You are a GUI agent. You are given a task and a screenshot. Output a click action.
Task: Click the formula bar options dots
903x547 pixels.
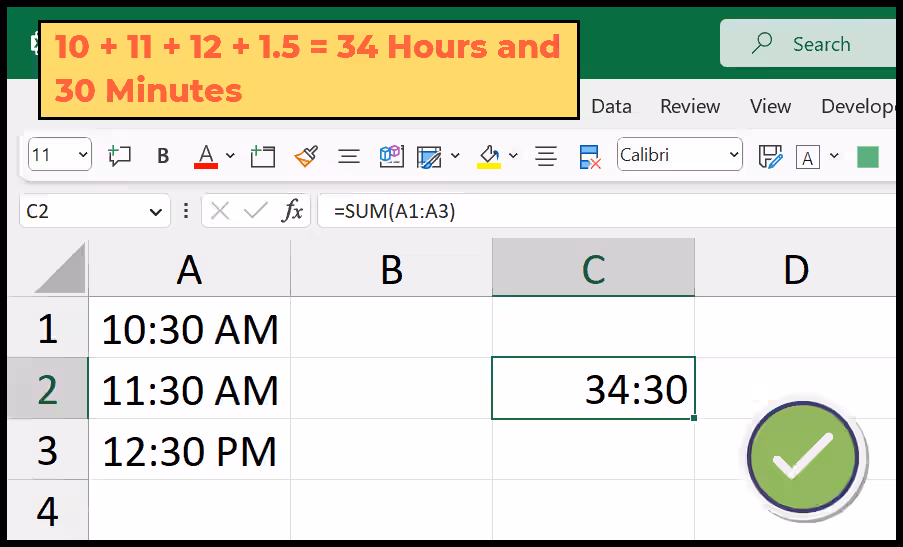(185, 211)
